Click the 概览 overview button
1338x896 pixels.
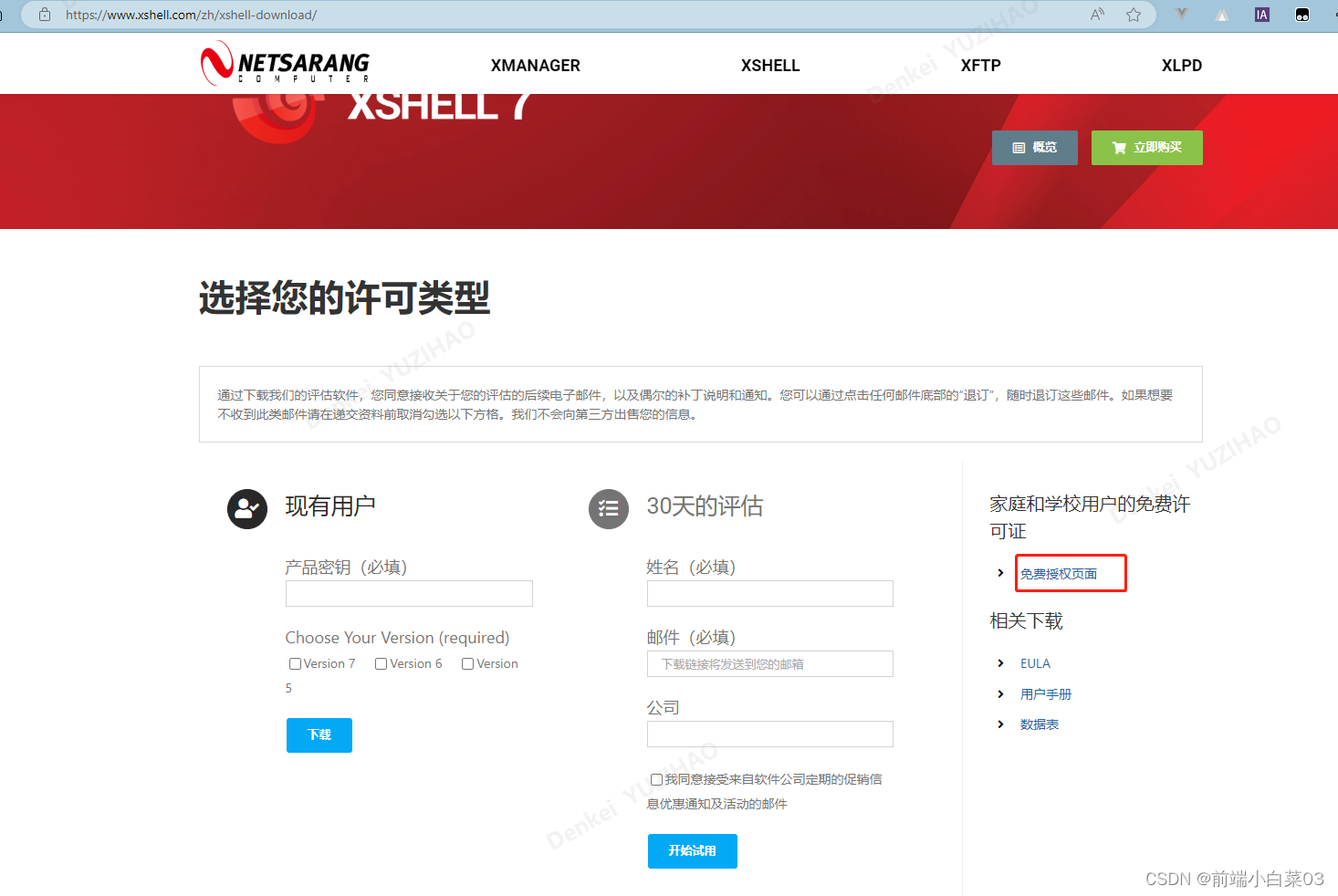(1035, 148)
